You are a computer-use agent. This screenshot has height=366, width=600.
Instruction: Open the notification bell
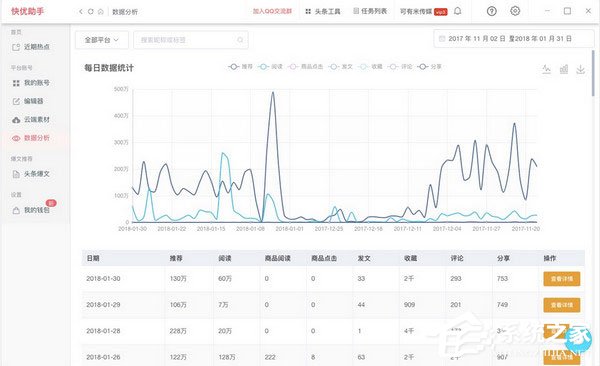click(457, 11)
